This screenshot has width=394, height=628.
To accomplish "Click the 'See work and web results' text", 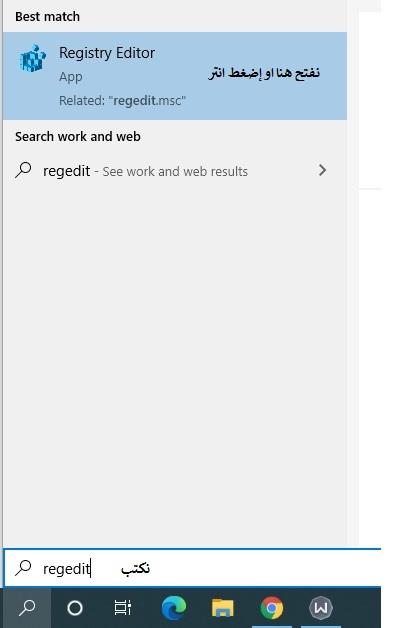I will click(x=175, y=171).
